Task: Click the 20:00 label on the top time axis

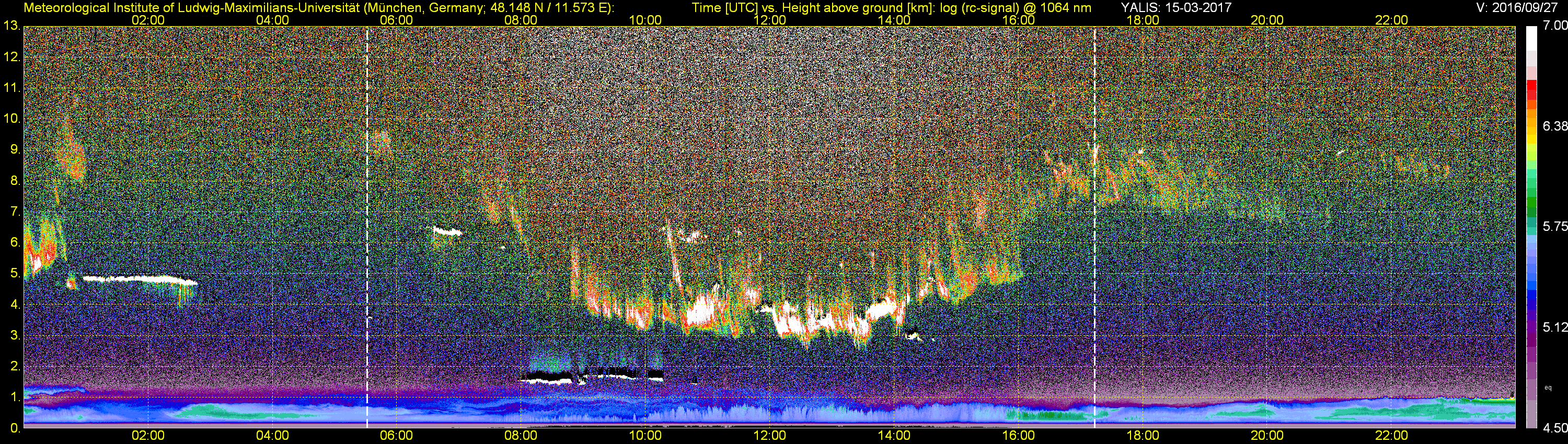Action: click(1267, 20)
